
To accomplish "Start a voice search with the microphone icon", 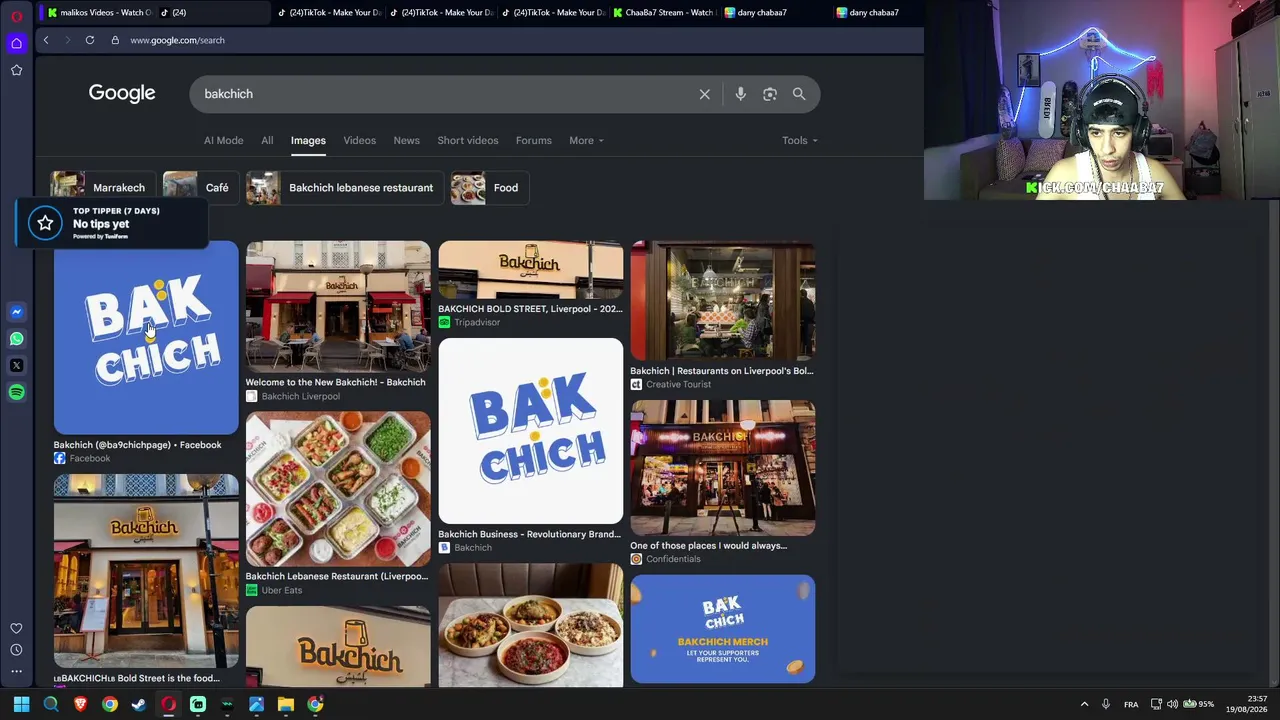I will [740, 94].
